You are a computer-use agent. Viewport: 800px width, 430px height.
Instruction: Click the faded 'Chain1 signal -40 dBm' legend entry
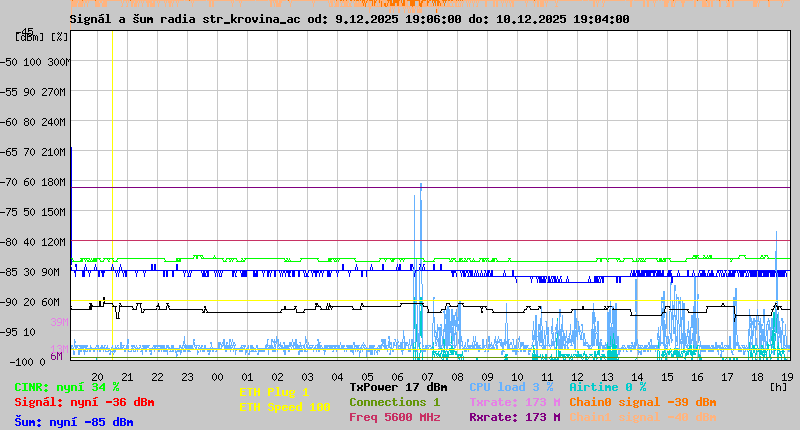coord(643,417)
